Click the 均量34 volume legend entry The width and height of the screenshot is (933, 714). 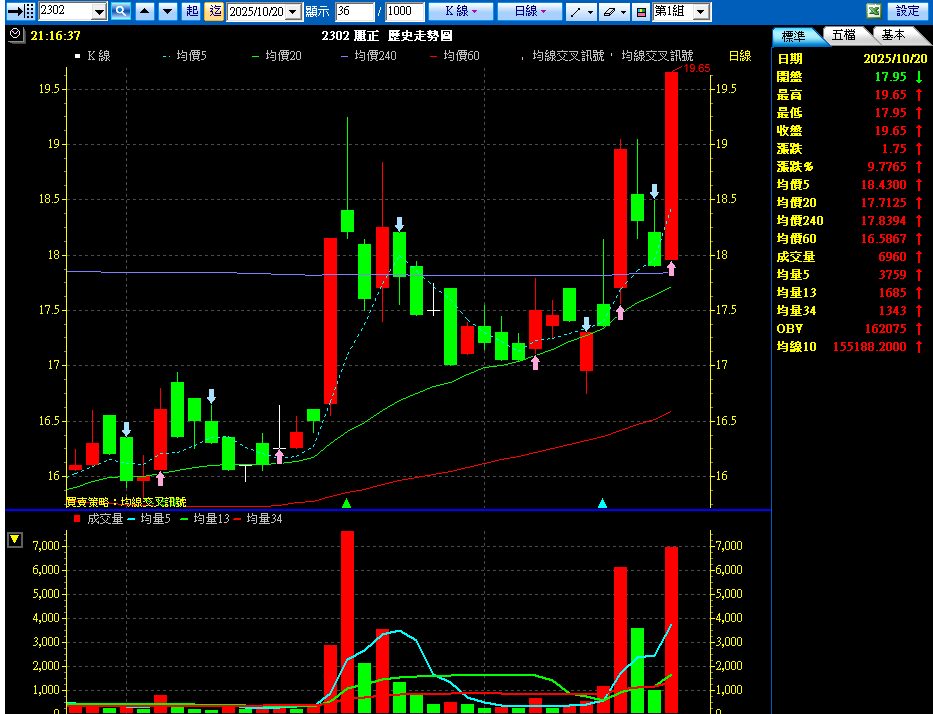click(258, 519)
